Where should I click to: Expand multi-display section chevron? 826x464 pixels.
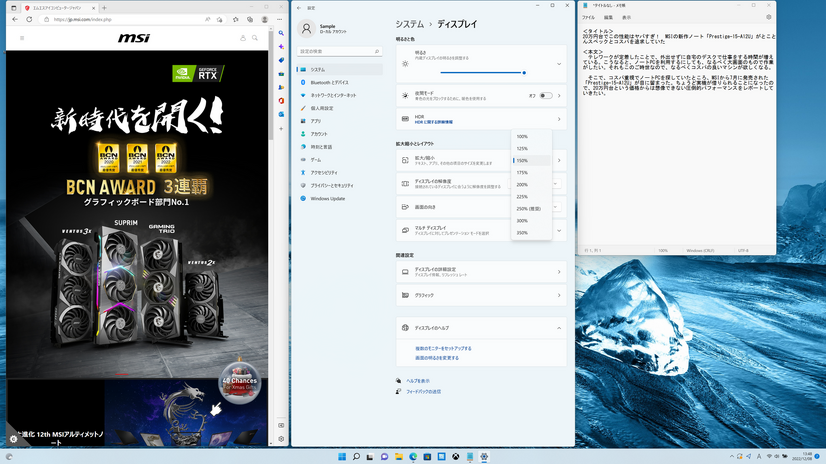tap(559, 230)
